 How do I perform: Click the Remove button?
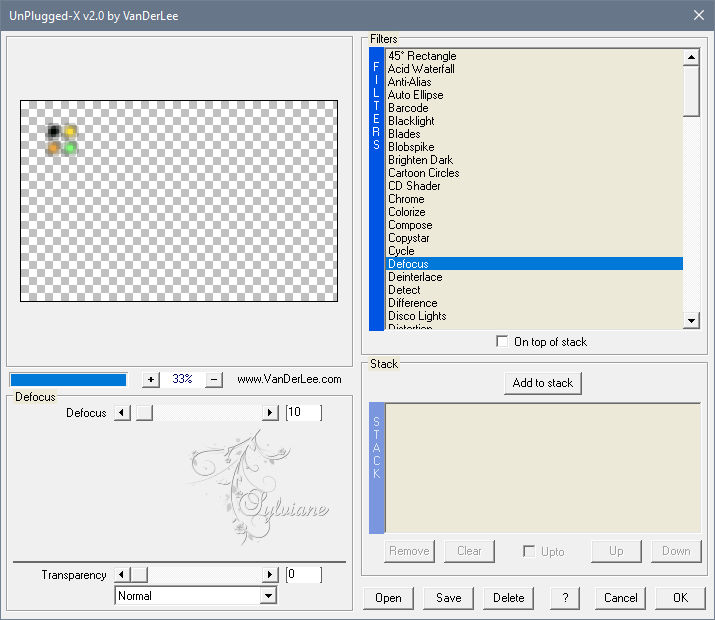tap(409, 551)
